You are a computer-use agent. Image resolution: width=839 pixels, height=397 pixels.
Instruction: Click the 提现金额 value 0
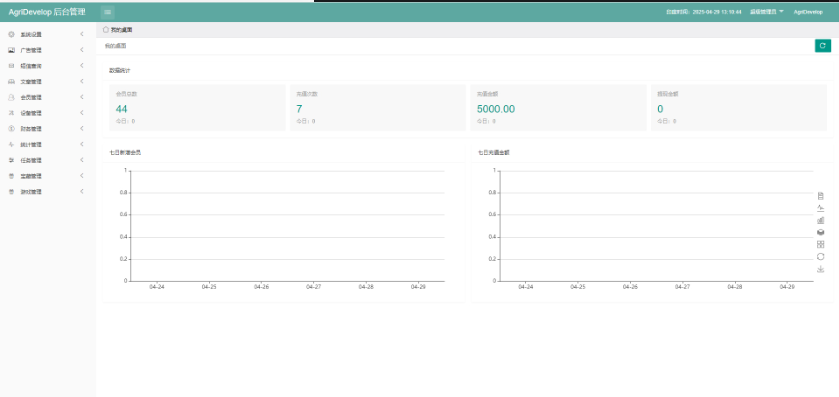coord(660,109)
